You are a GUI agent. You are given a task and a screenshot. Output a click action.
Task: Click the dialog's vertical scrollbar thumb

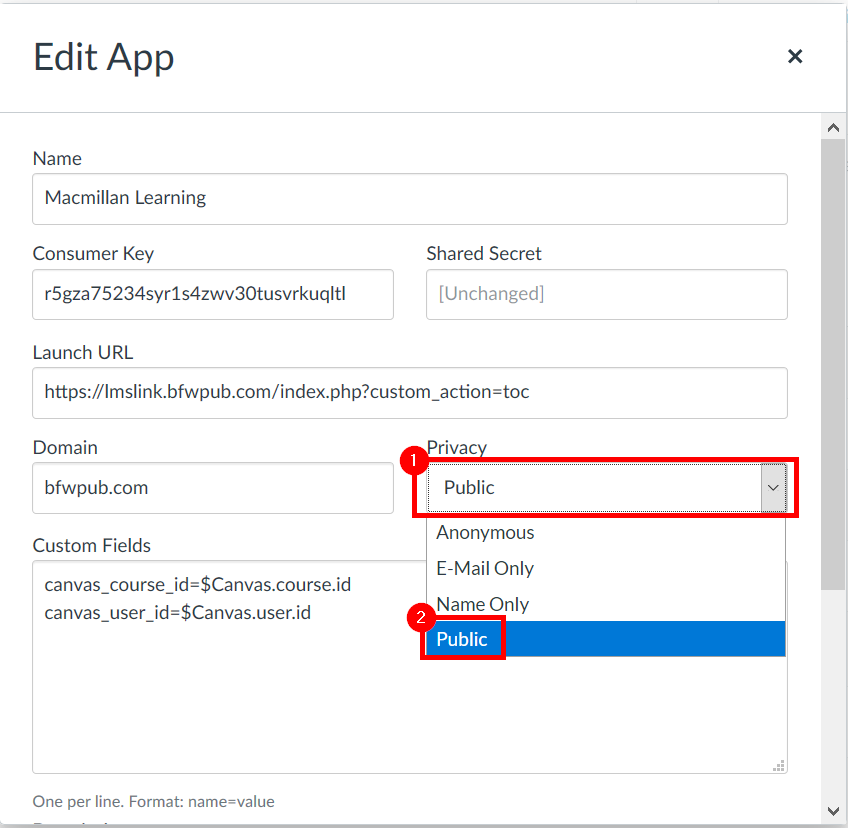[833, 365]
